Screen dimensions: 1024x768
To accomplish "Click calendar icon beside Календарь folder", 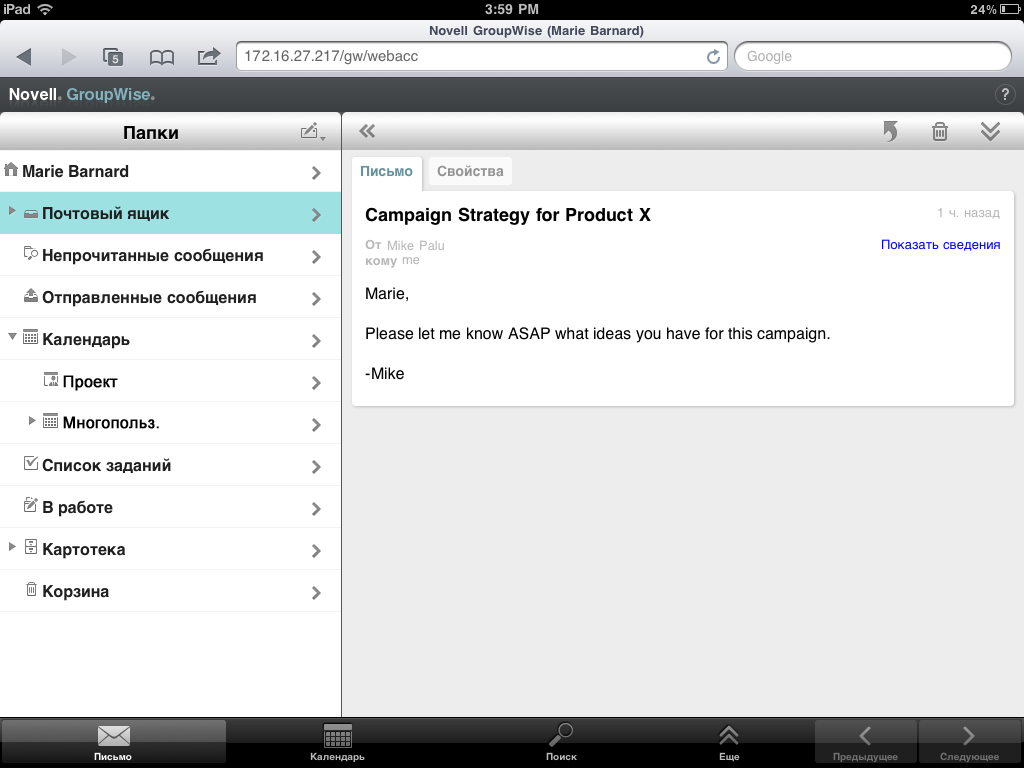I will tap(31, 338).
